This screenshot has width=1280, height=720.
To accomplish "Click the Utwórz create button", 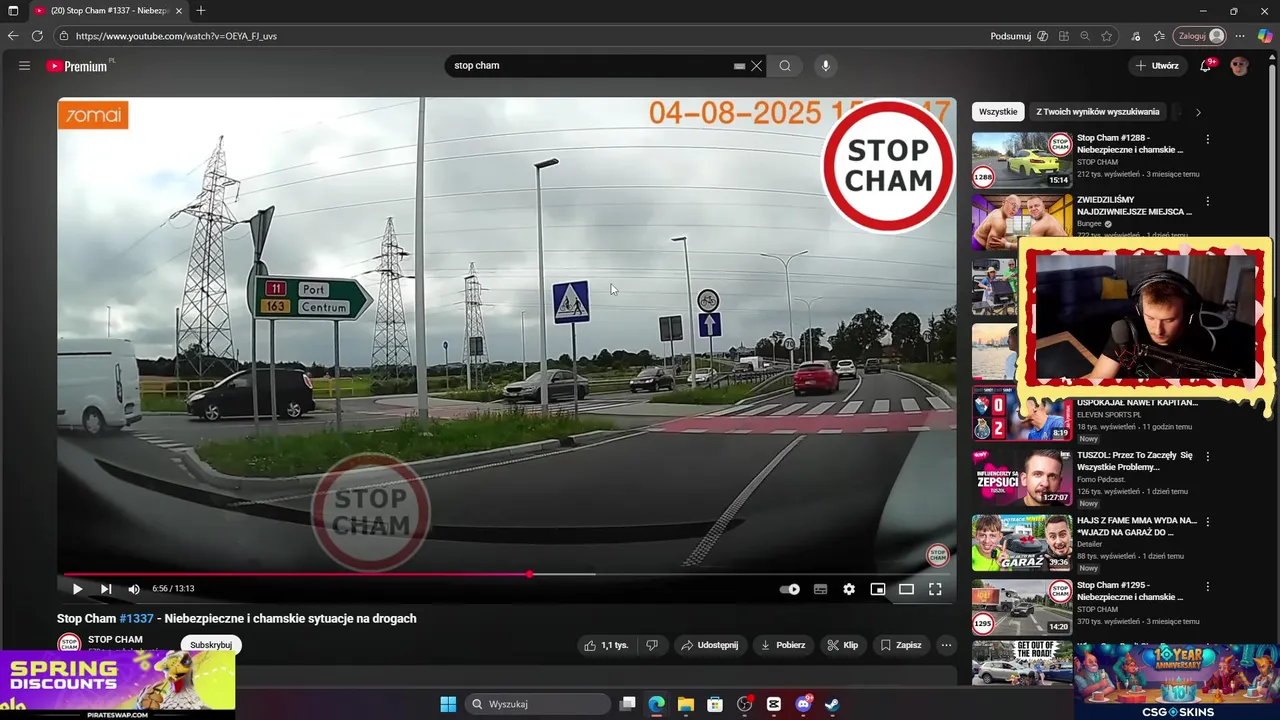I will 1157,66.
